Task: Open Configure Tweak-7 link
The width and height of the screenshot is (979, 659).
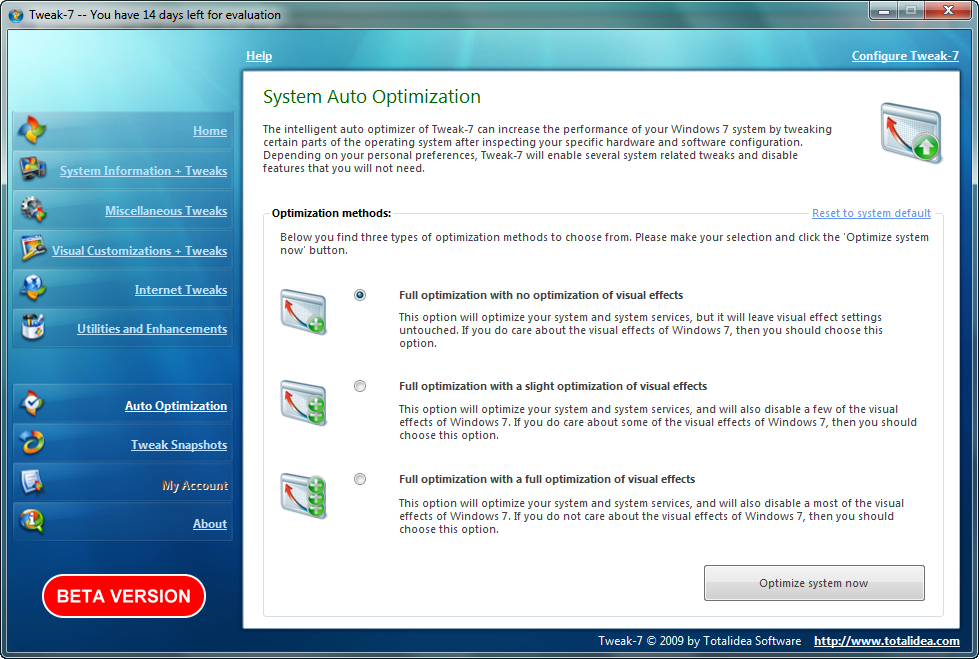Action: [x=905, y=56]
